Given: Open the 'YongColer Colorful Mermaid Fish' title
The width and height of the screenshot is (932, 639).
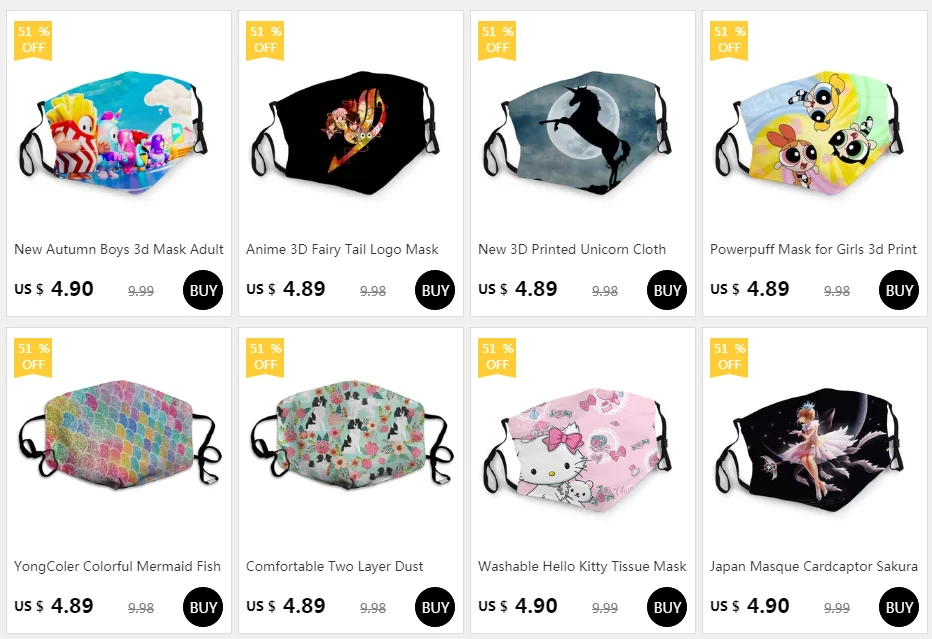Looking at the screenshot, I should coord(118,566).
